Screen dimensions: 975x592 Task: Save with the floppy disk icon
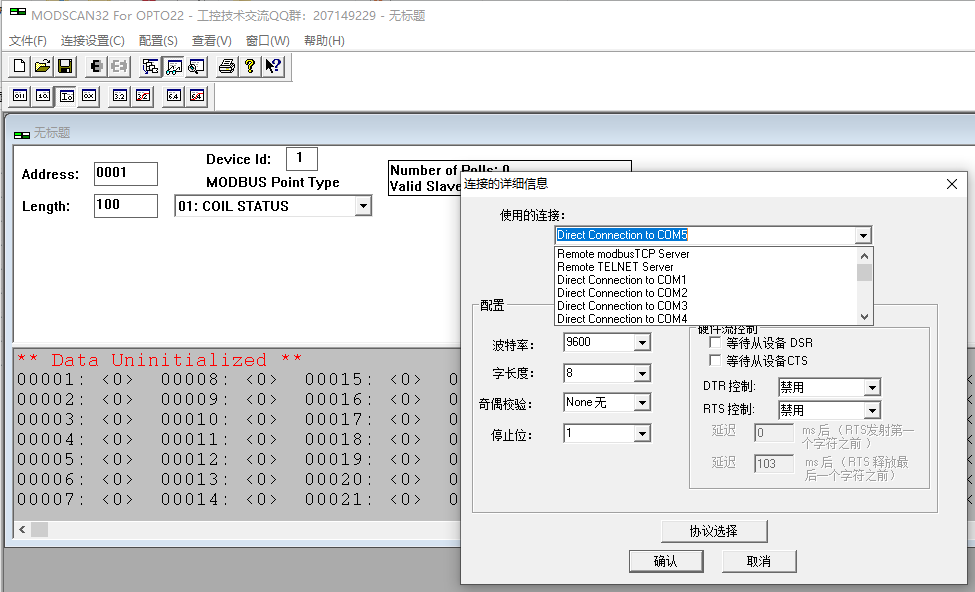pos(65,66)
